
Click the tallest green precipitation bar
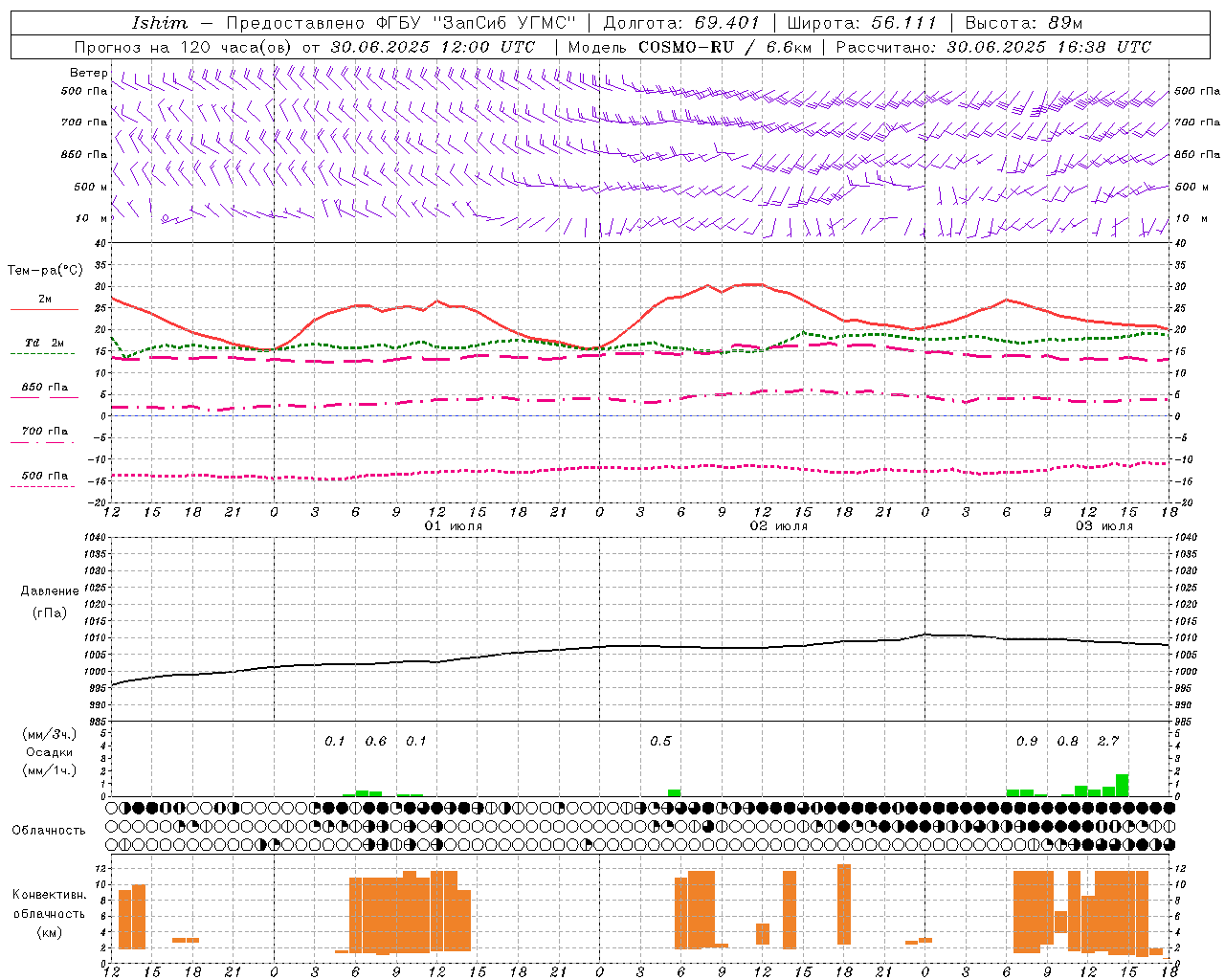tap(1122, 786)
